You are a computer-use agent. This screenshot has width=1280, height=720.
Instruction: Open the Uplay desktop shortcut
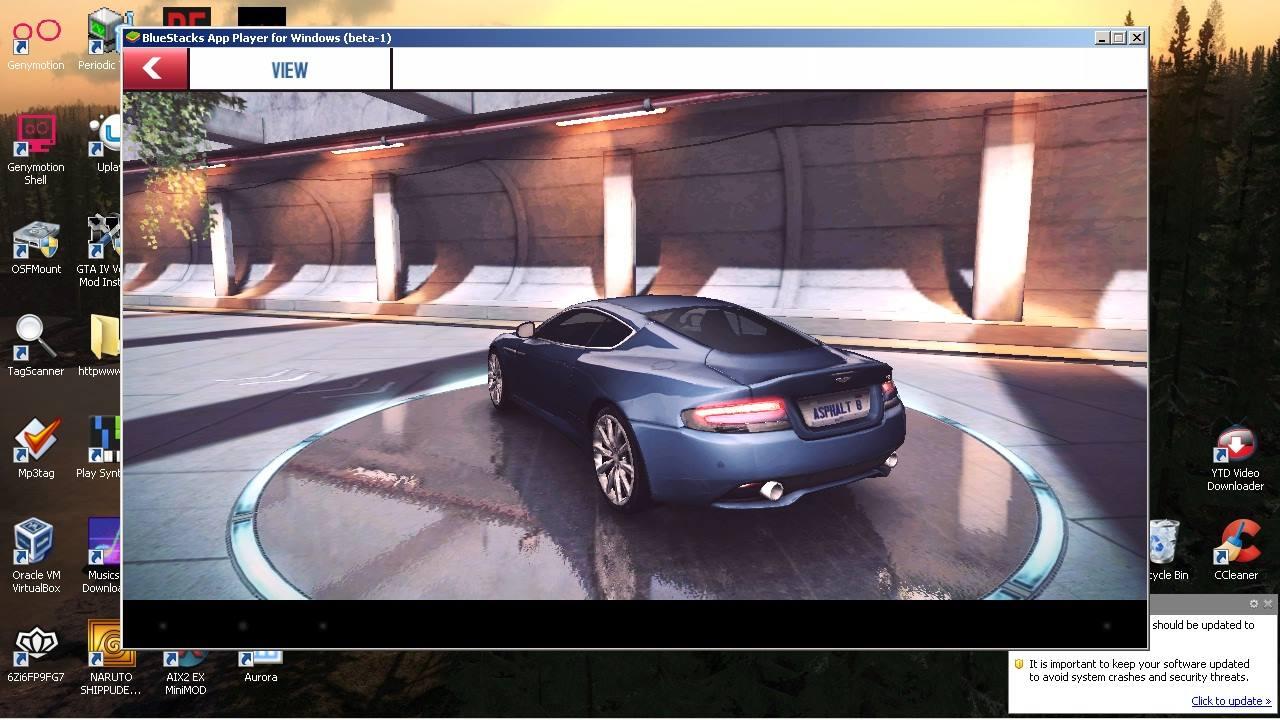106,144
